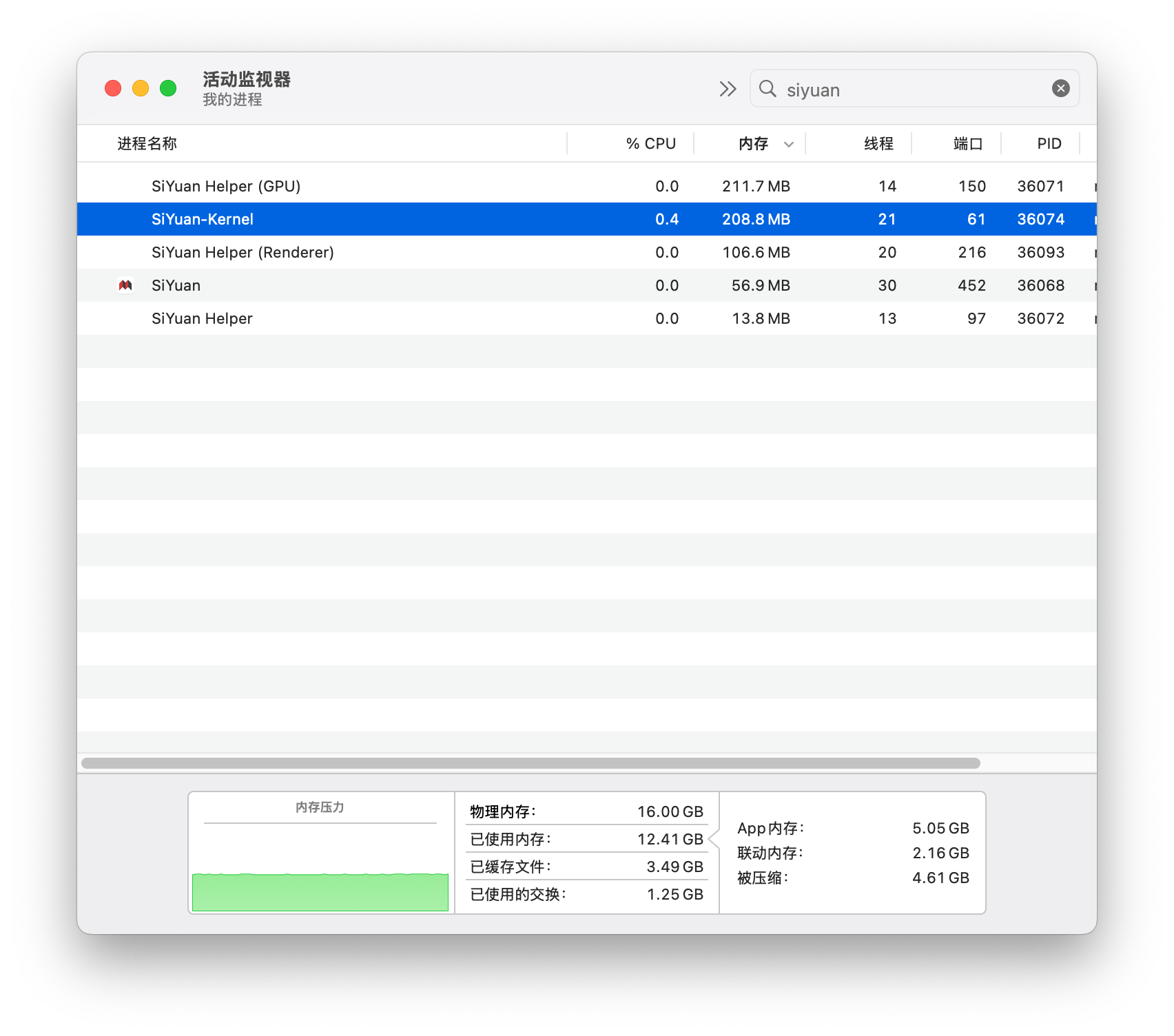Viewport: 1174px width, 1036px height.
Task: Click port count 61 for SiYuan-Kernel
Action: click(976, 219)
